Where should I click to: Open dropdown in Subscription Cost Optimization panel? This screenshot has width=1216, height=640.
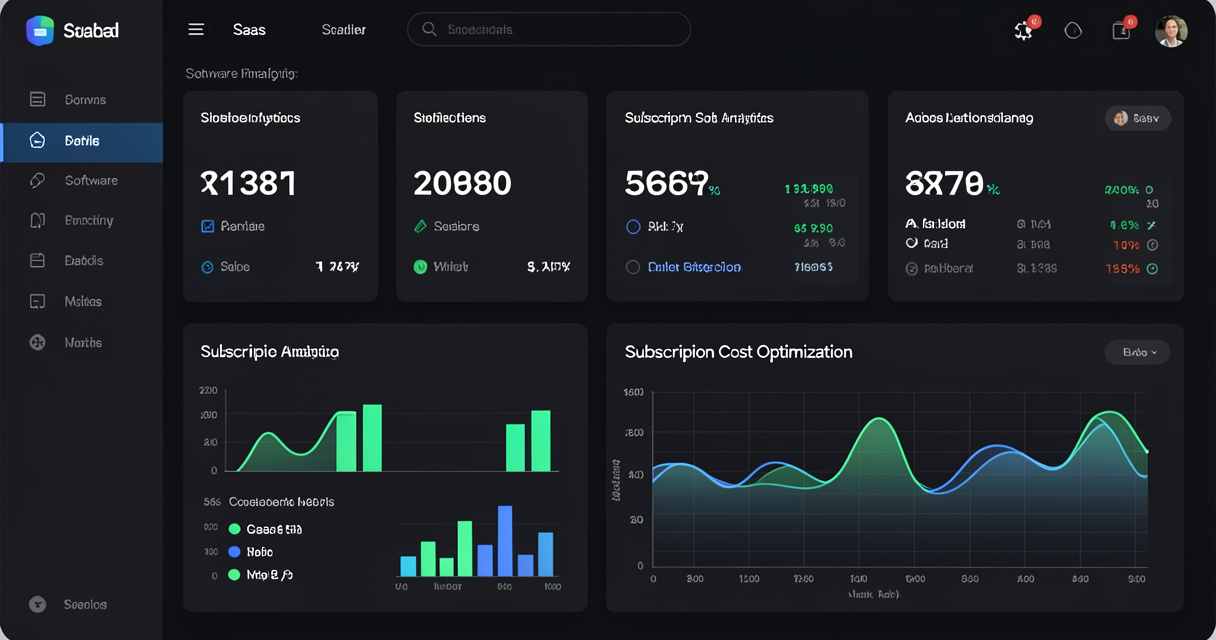click(1138, 352)
